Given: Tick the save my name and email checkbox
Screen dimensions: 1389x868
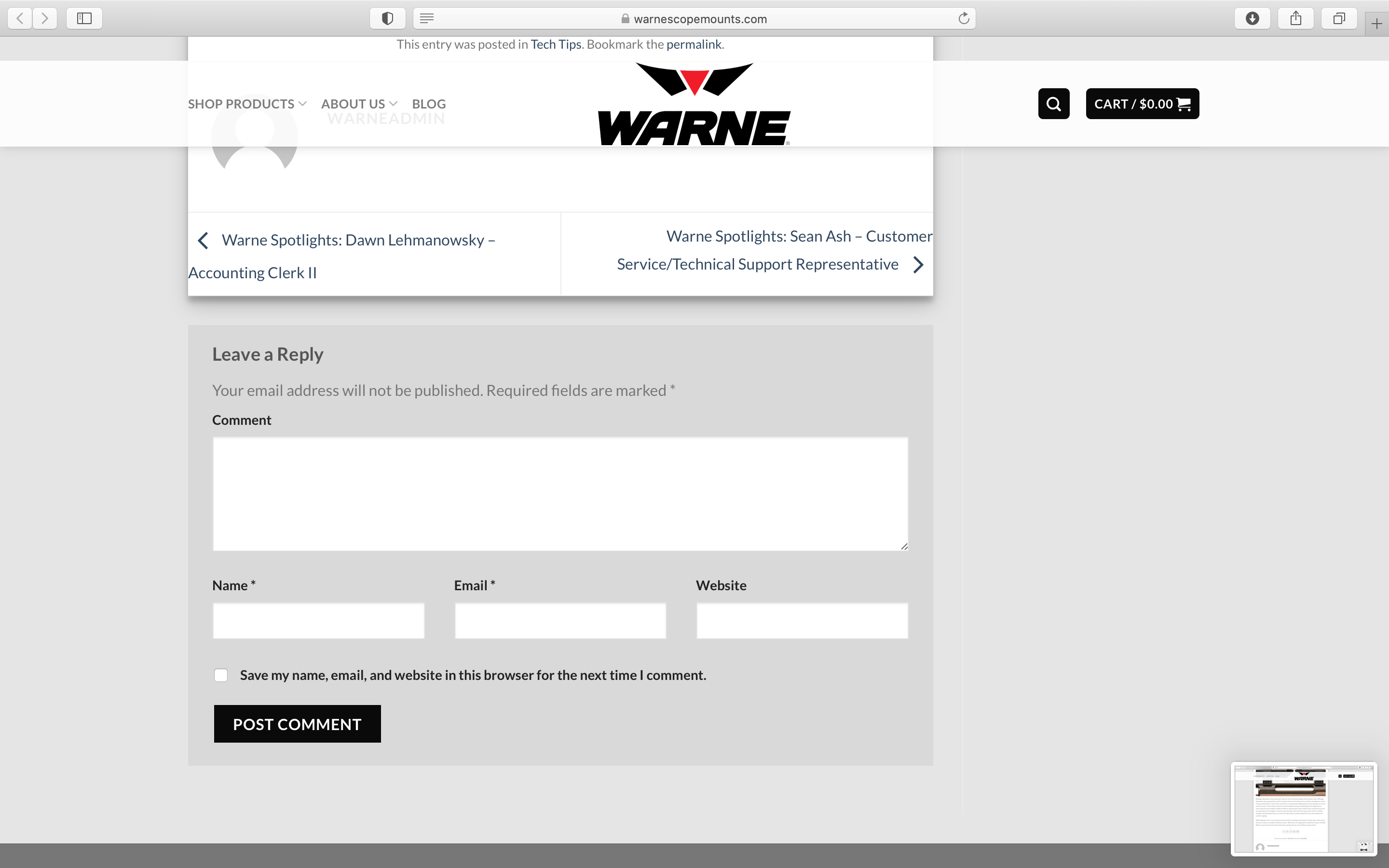Looking at the screenshot, I should pos(221,675).
